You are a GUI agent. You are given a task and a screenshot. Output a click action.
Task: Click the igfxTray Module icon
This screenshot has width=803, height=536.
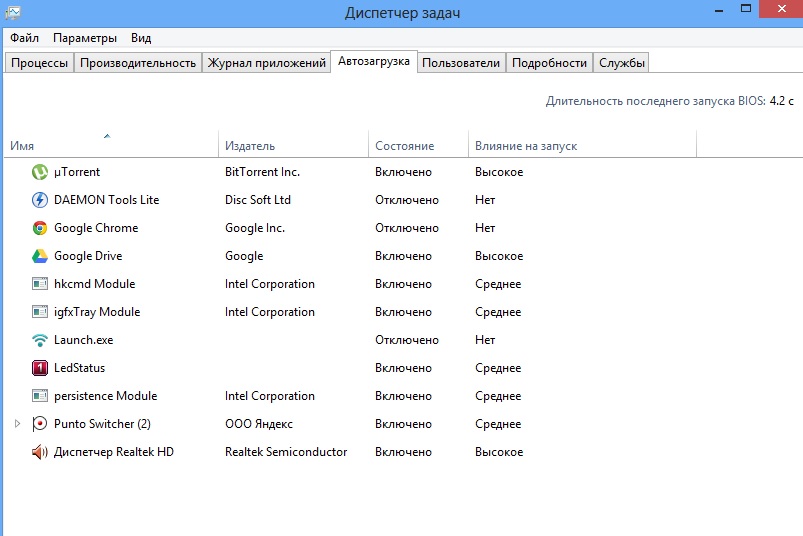[40, 312]
